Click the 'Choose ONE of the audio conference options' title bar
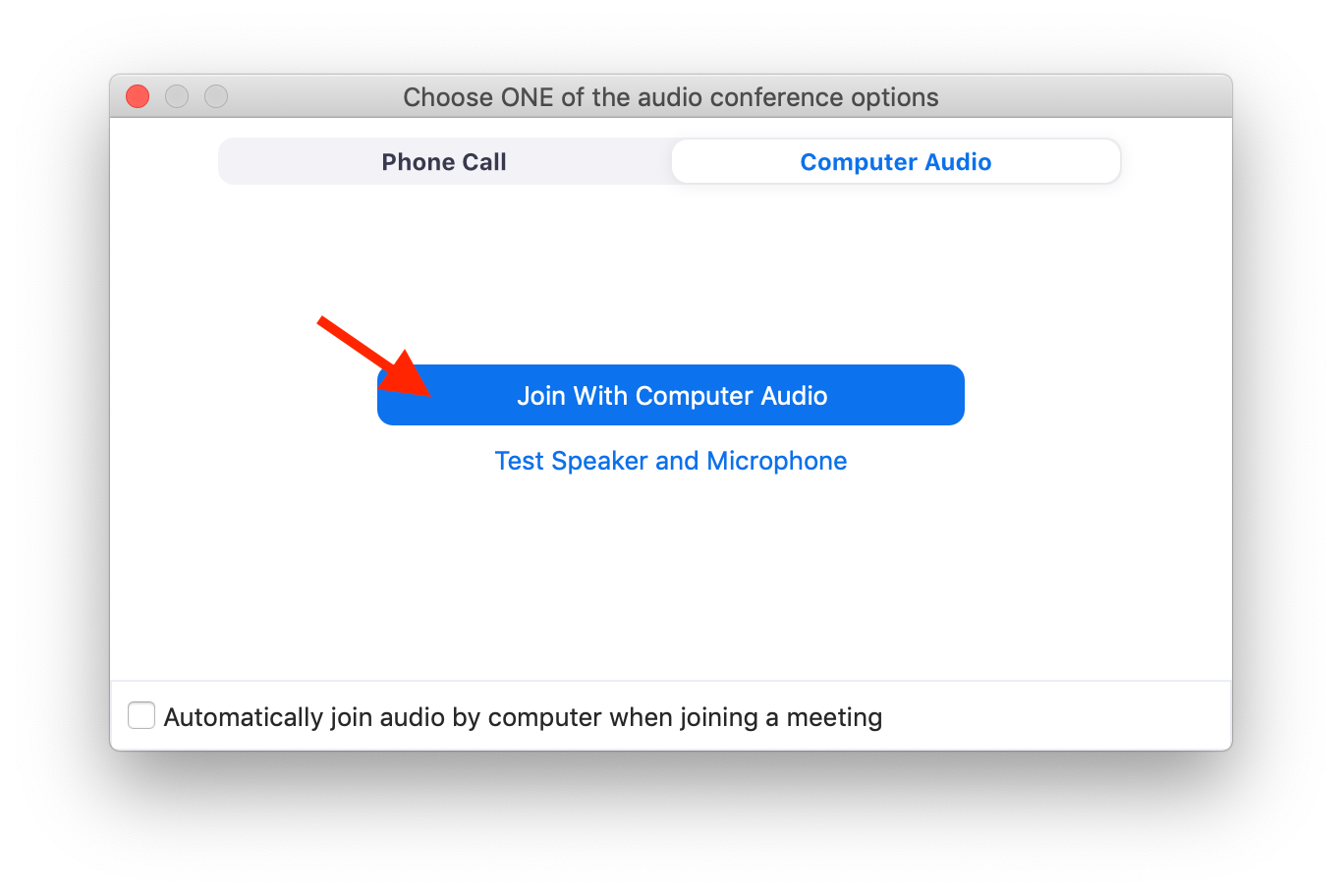 point(671,97)
